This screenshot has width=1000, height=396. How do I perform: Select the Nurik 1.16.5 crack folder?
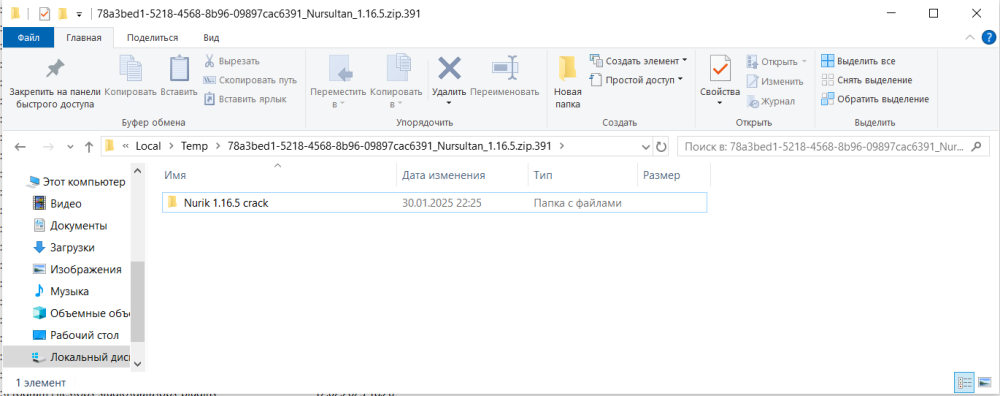434,203
